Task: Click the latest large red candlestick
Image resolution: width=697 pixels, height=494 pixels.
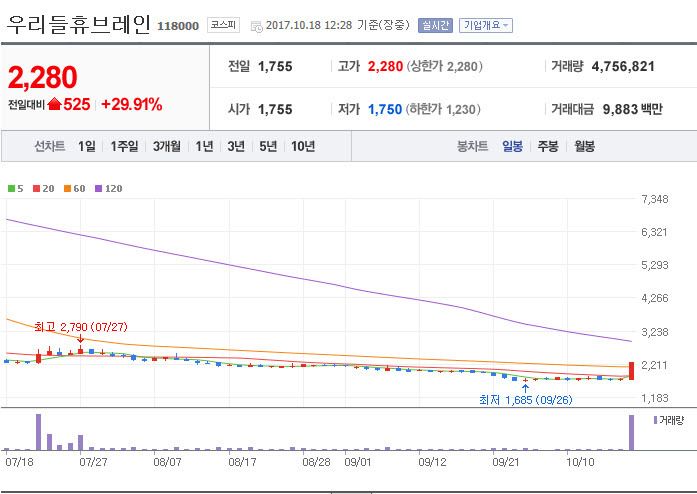Action: click(631, 371)
